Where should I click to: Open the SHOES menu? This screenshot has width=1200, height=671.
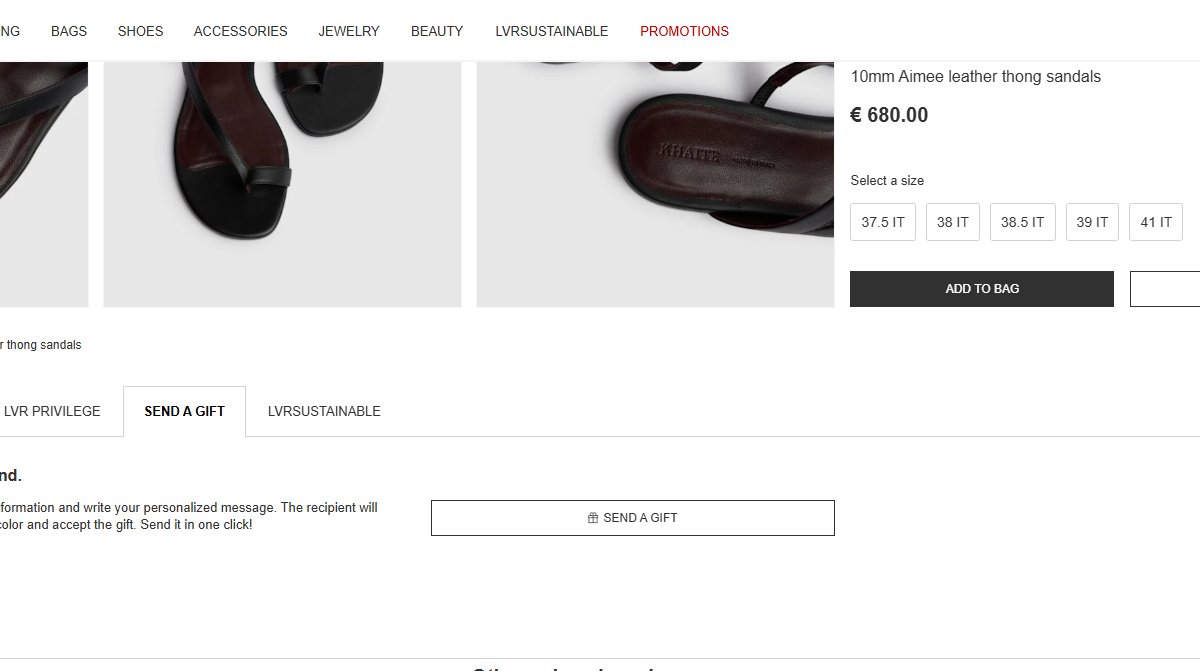pyautogui.click(x=140, y=31)
